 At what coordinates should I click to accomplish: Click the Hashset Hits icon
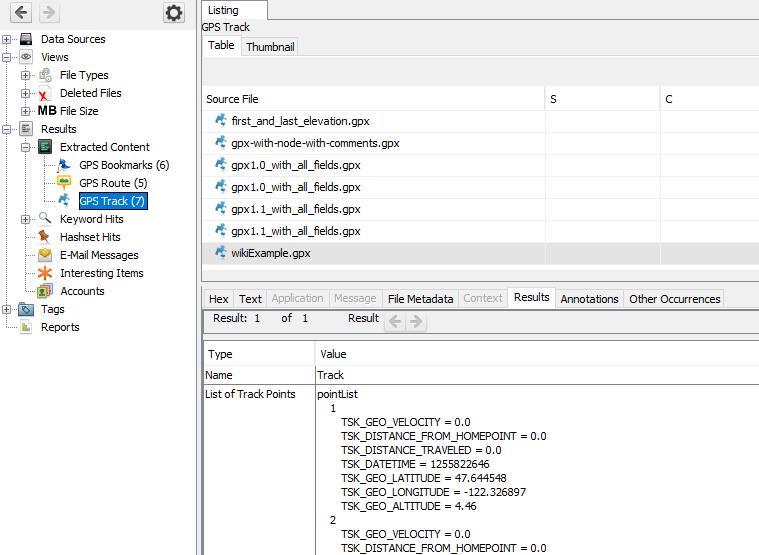click(x=45, y=237)
